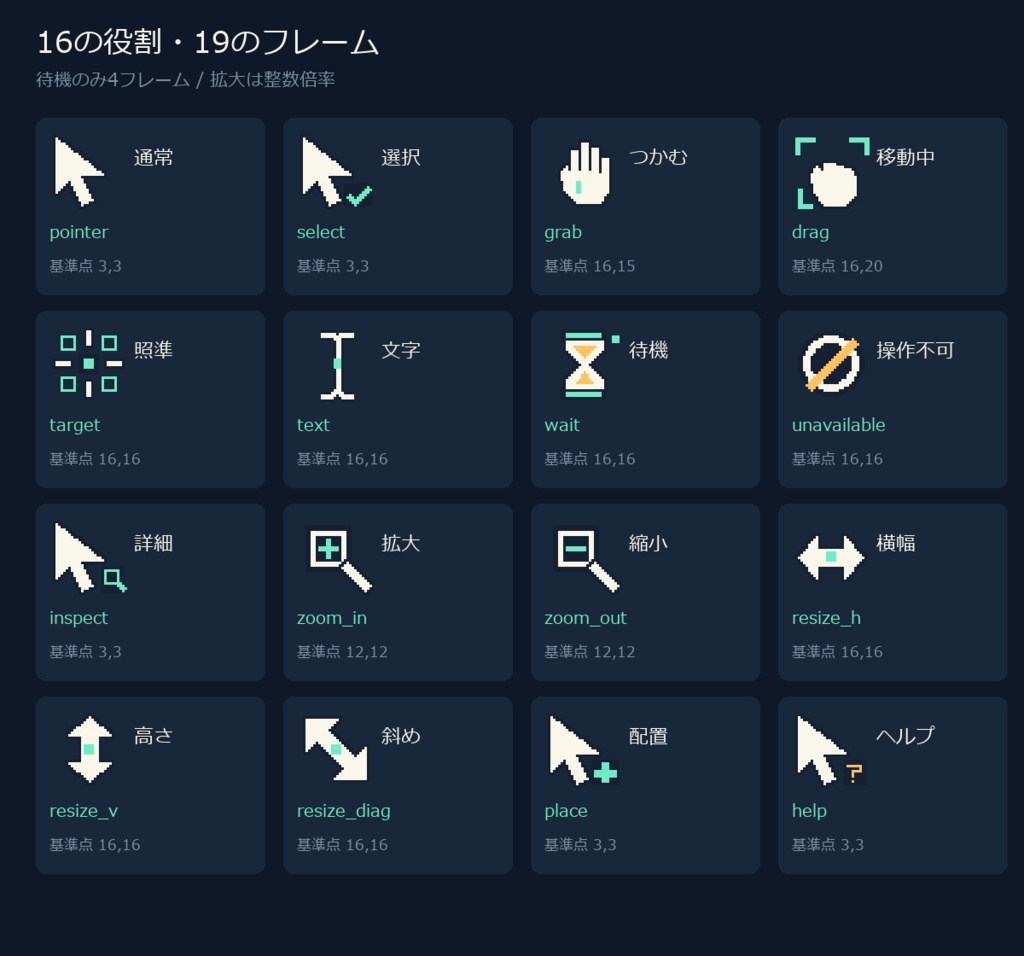Click the 'zoom_out' name label

coord(585,618)
